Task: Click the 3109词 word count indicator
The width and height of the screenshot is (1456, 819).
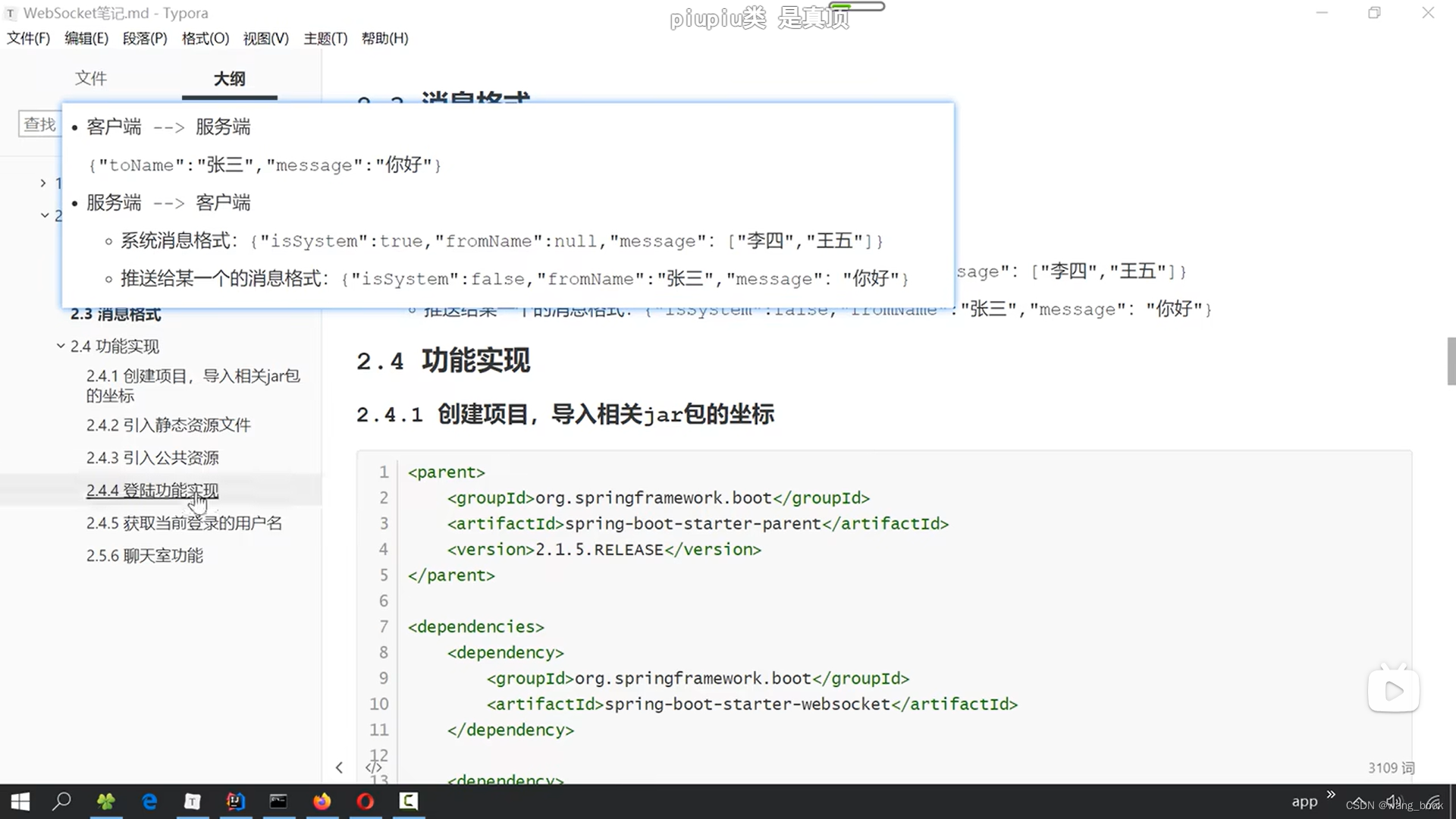Action: pos(1392,767)
